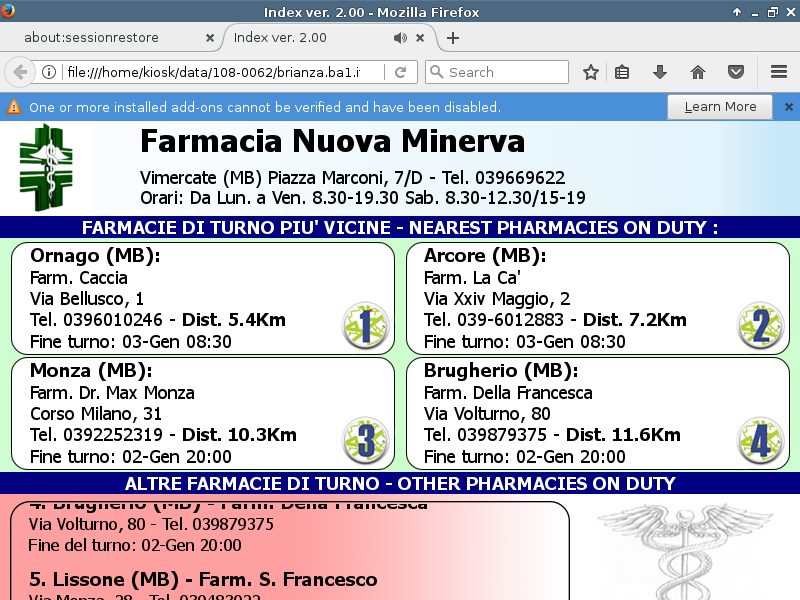
Task: Open site information icon in address bar
Action: click(x=48, y=72)
